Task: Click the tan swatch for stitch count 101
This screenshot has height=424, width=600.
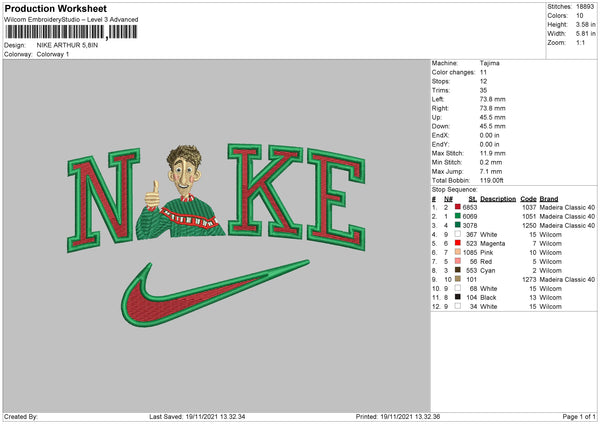Action: pos(458,279)
